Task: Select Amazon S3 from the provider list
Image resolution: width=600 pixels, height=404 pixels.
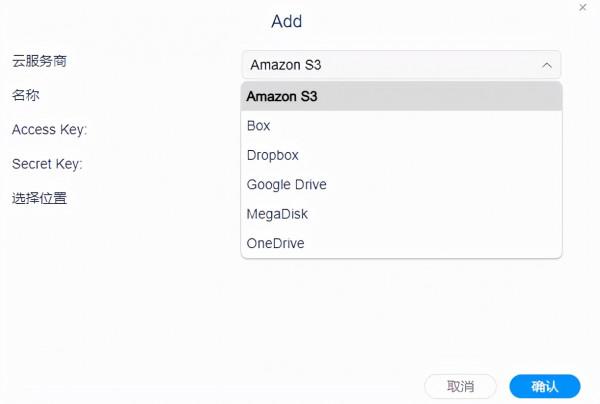Action: pyautogui.click(x=401, y=97)
